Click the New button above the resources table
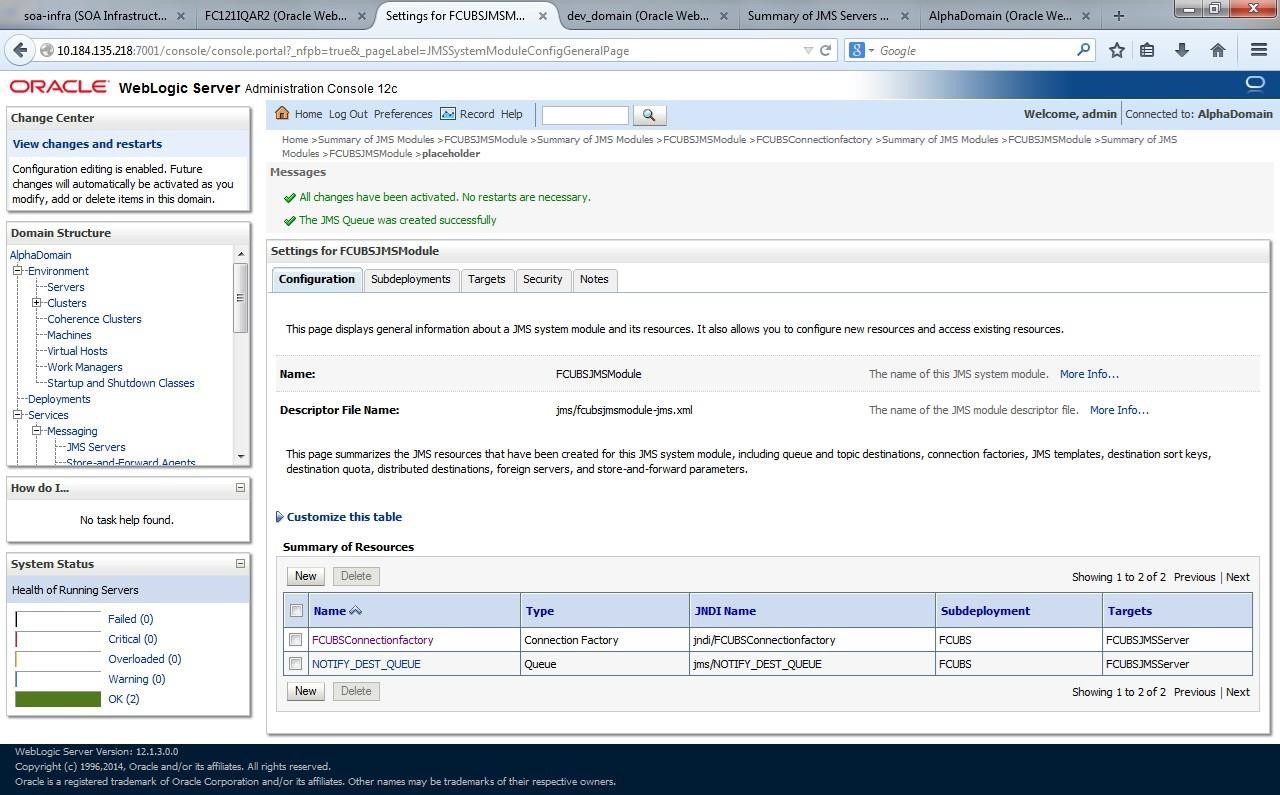 [x=305, y=576]
